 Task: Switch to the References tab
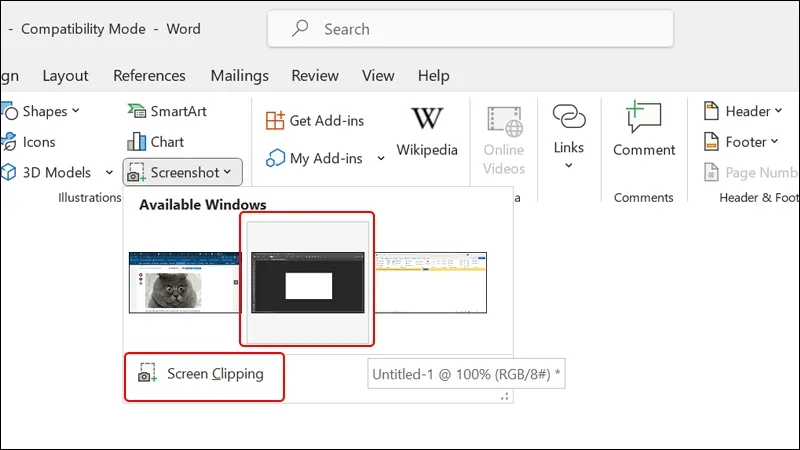[149, 76]
